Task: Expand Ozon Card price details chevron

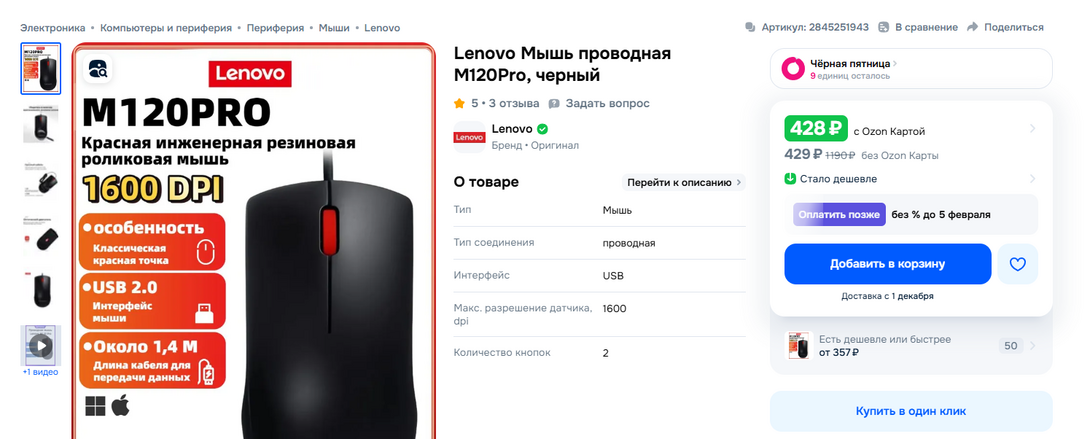Action: point(1033,129)
